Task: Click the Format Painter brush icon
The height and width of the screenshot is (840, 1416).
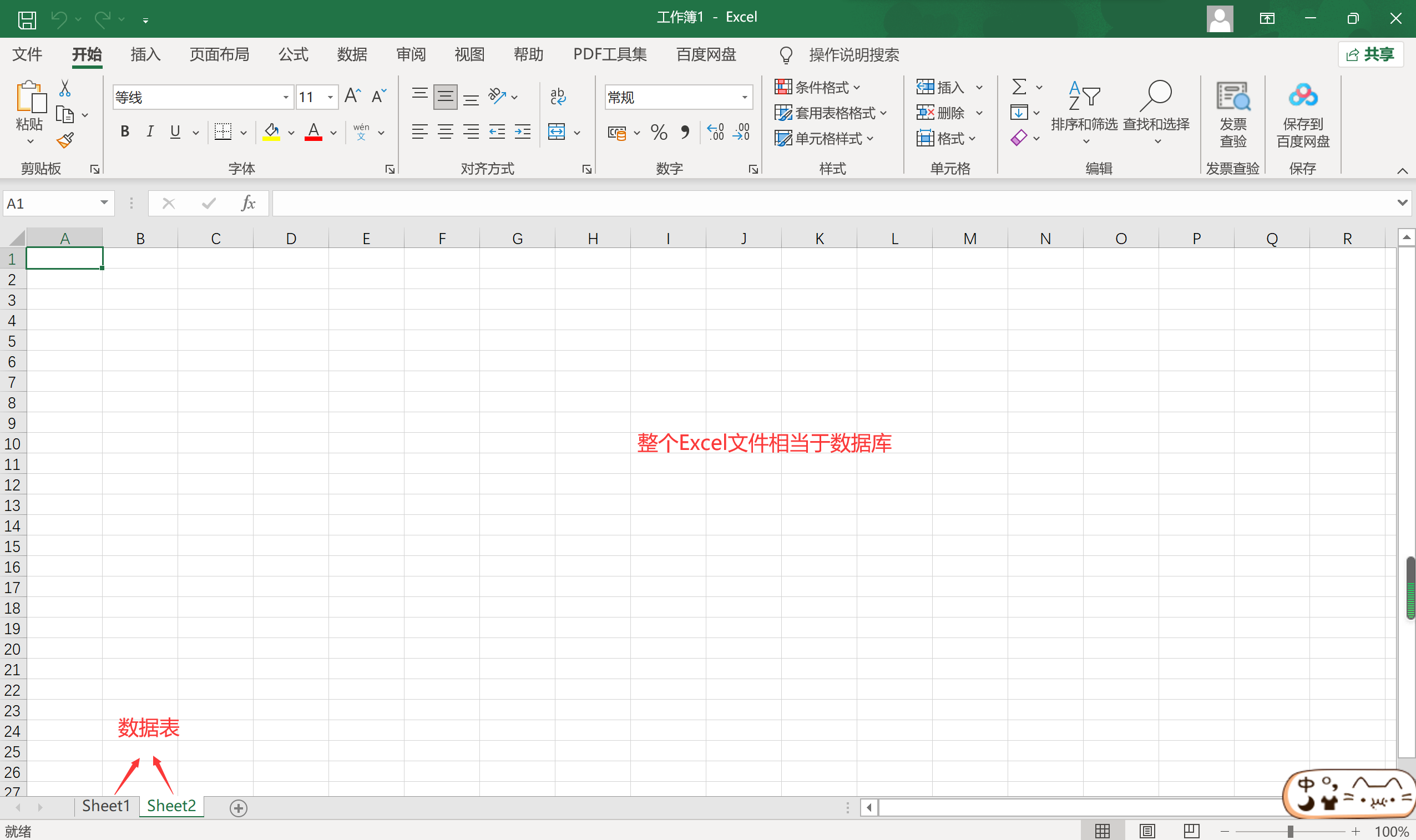Action: point(65,140)
